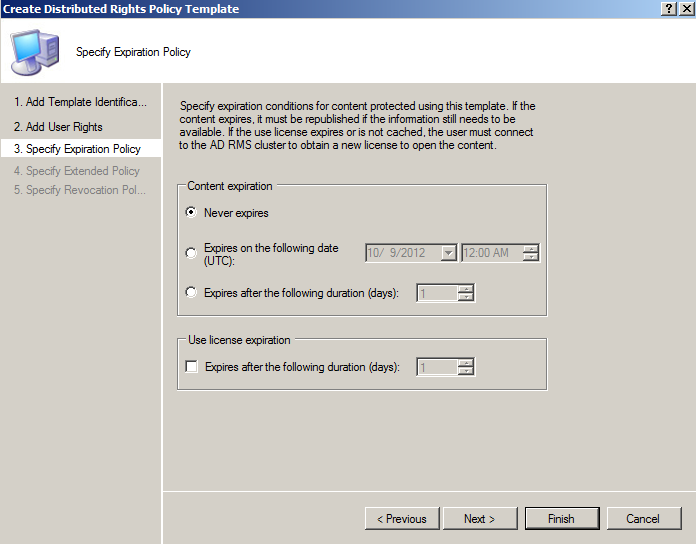
Task: Close the Create Distributed Rights Policy dialog
Action: (x=685, y=8)
